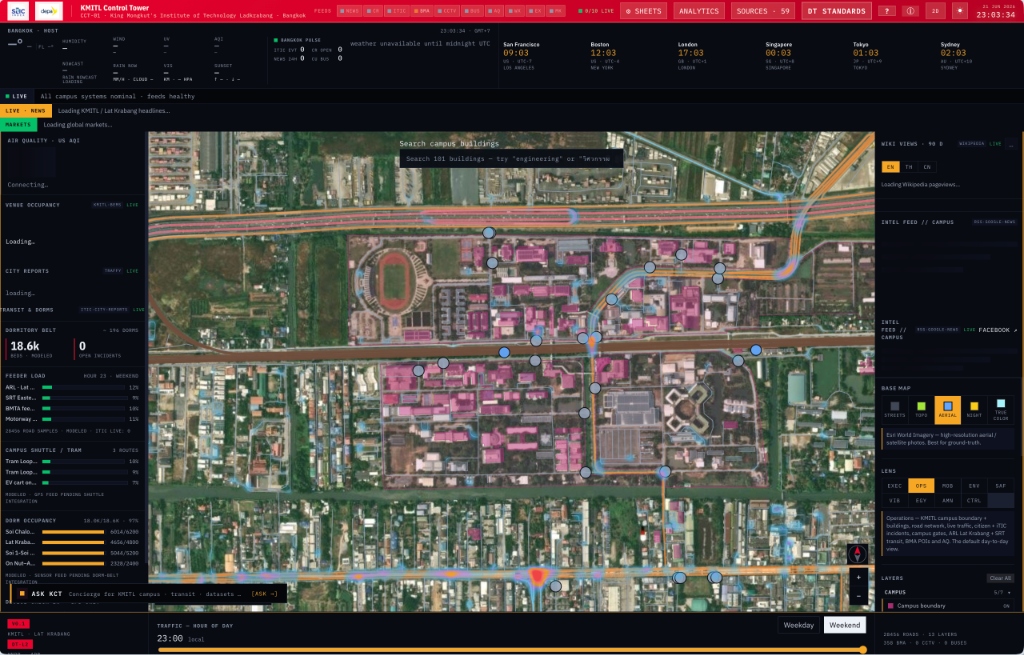The width and height of the screenshot is (1024, 655).
Task: Toggle Campus boundary layer ON switch
Action: [x=1006, y=606]
